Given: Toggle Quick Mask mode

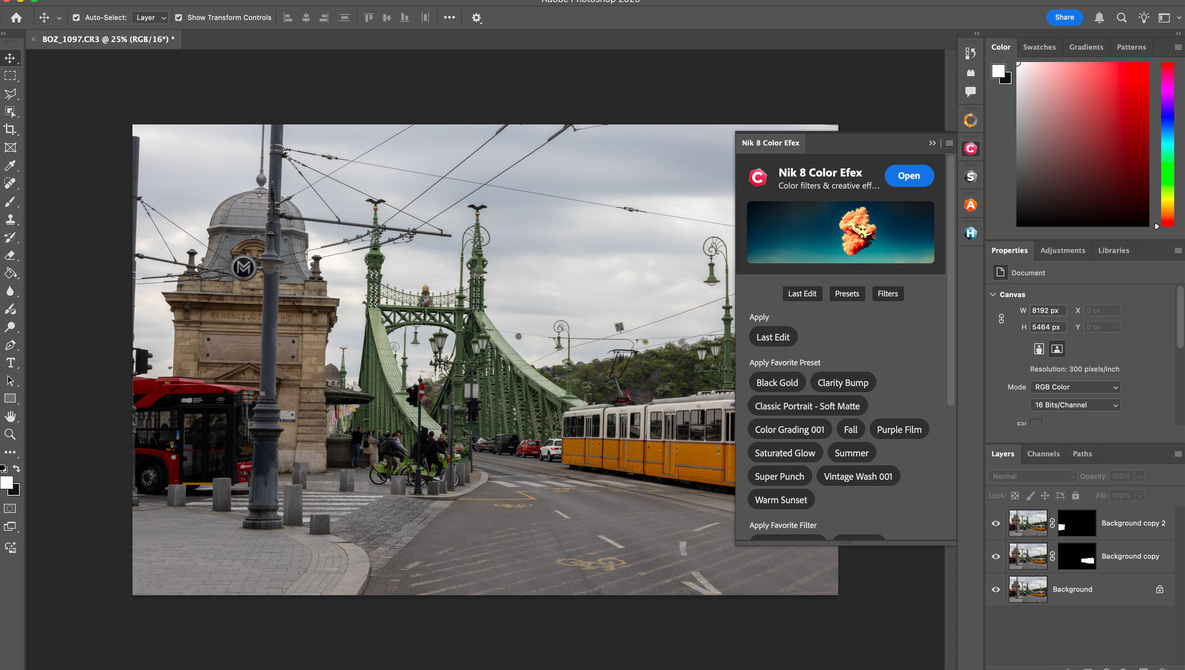Looking at the screenshot, I should click(11, 508).
